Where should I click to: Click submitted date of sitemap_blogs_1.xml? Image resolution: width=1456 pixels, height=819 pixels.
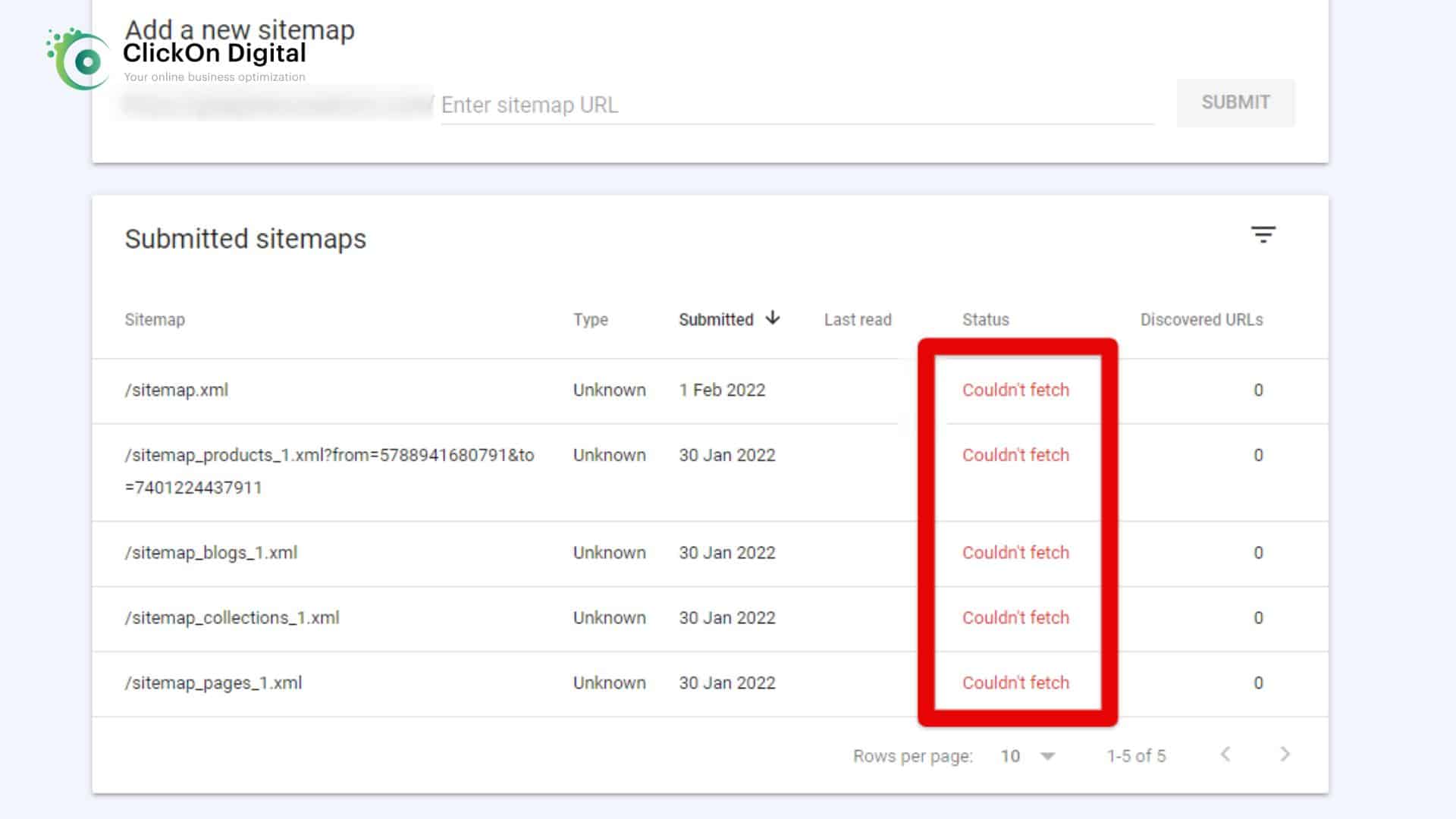(x=727, y=553)
